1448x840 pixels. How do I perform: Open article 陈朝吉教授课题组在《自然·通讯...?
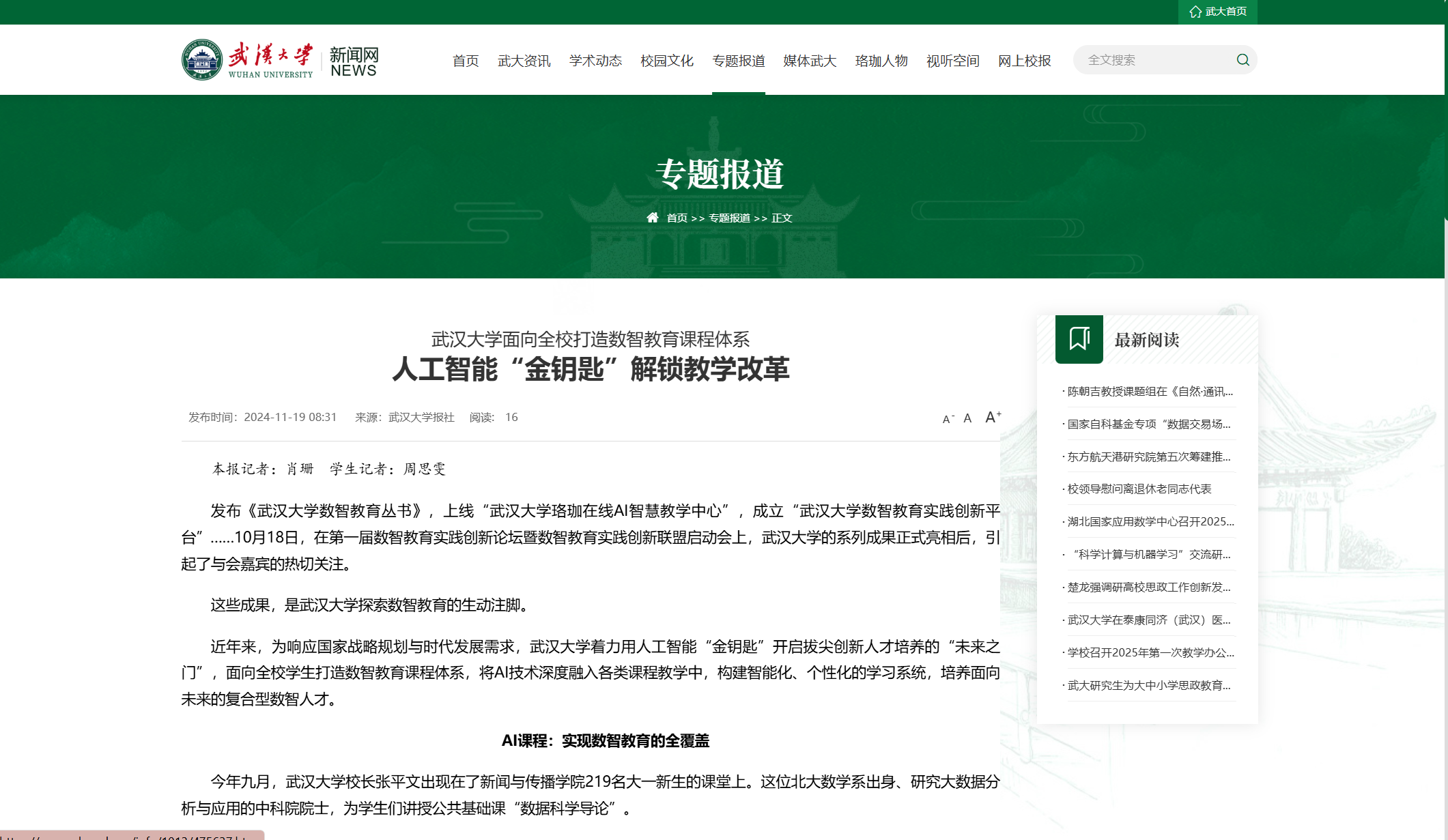(x=1150, y=391)
